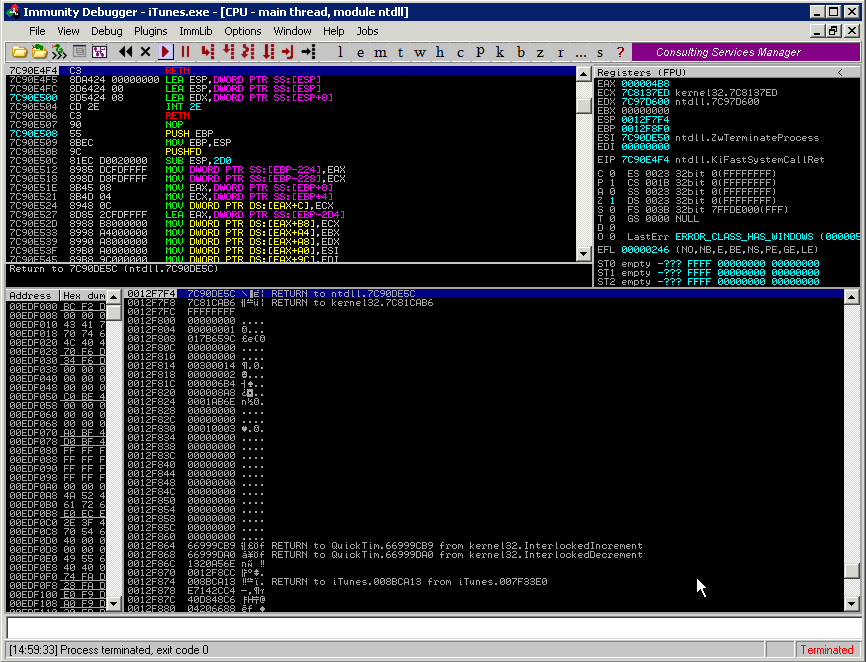Viewport: 866px width, 662px height.
Task: Restart the program with rewind icon
Action: (125, 52)
